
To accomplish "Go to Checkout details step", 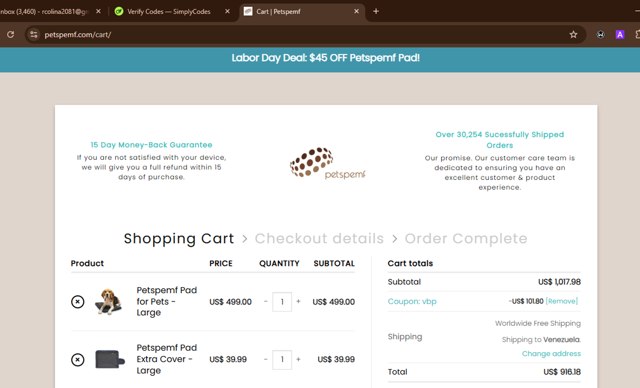I will click(319, 238).
